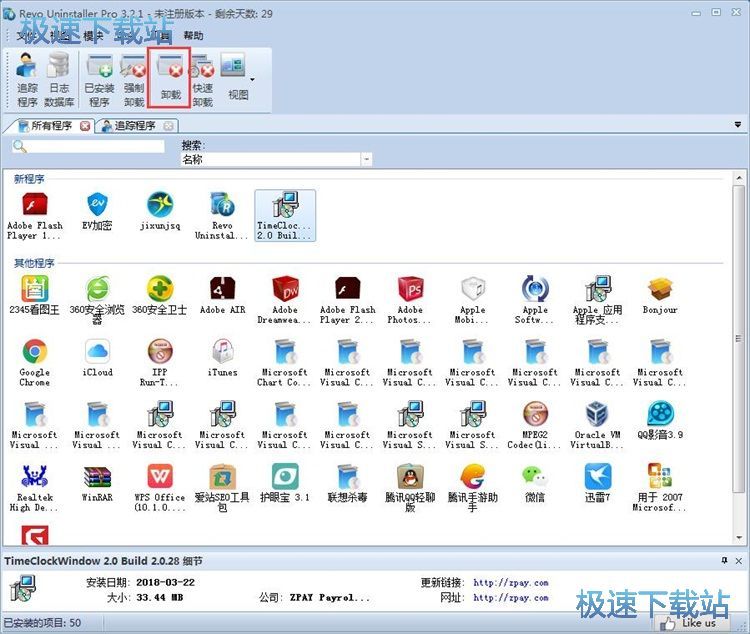This screenshot has height=634, width=750.
Task: Select 腾讯QQ轻聊版 program
Action: click(x=410, y=488)
